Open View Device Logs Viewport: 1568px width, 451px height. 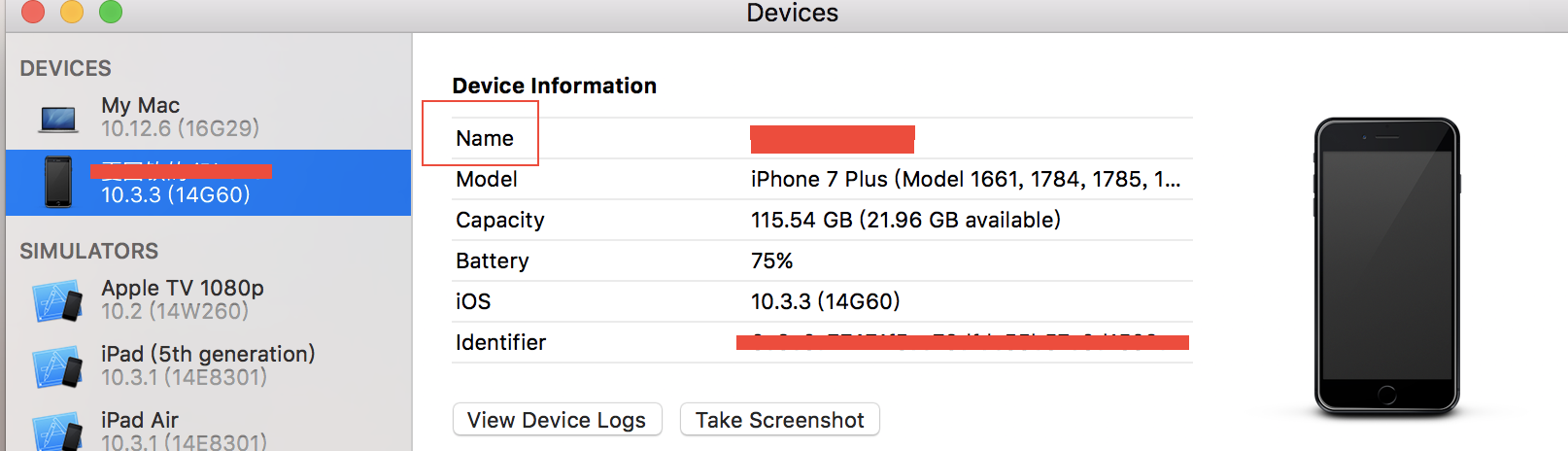click(557, 420)
